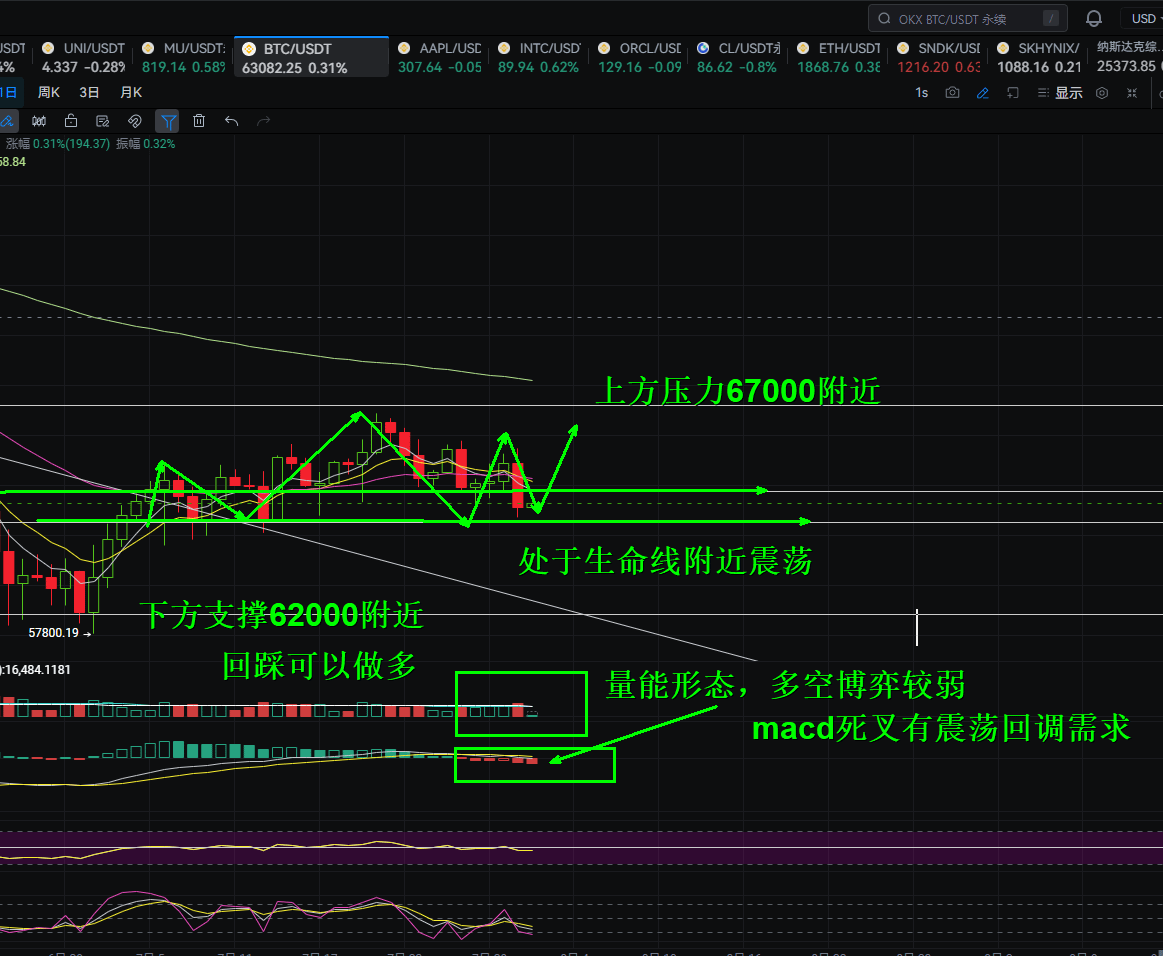
Task: Select the 1s interval button
Action: tap(921, 93)
